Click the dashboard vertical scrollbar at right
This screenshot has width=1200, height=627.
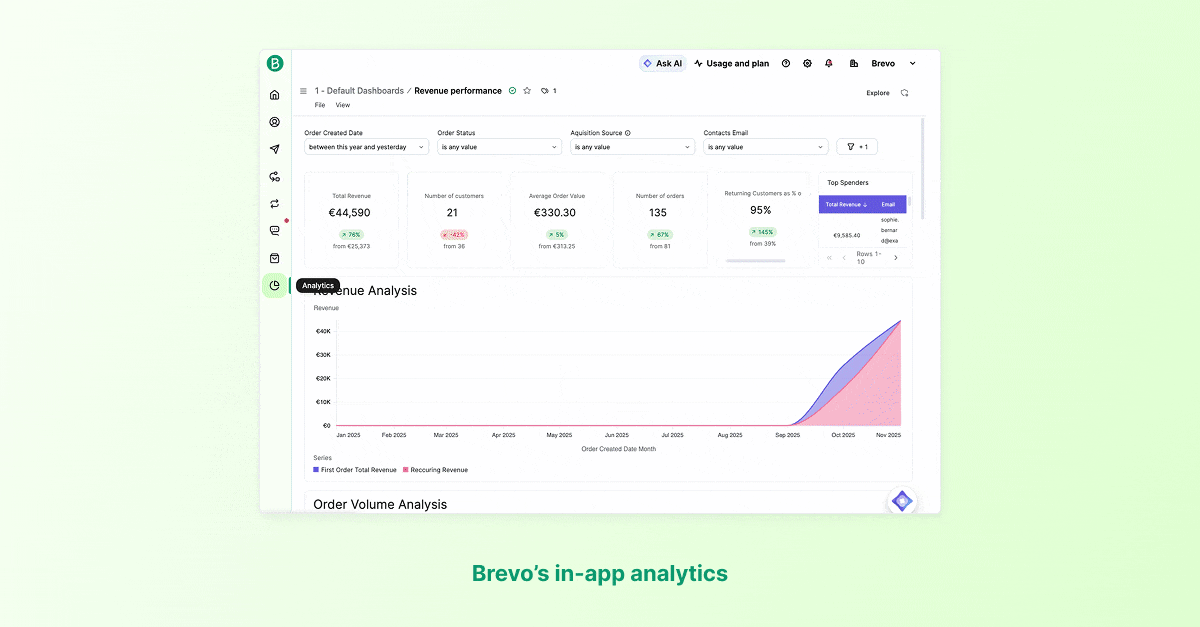pos(922,168)
